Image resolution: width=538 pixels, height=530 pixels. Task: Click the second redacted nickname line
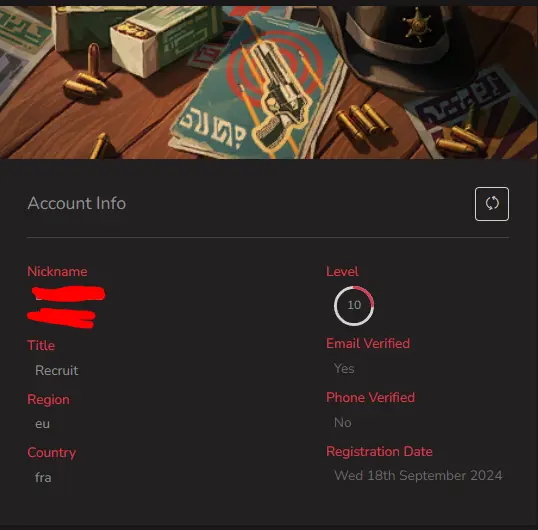61,318
